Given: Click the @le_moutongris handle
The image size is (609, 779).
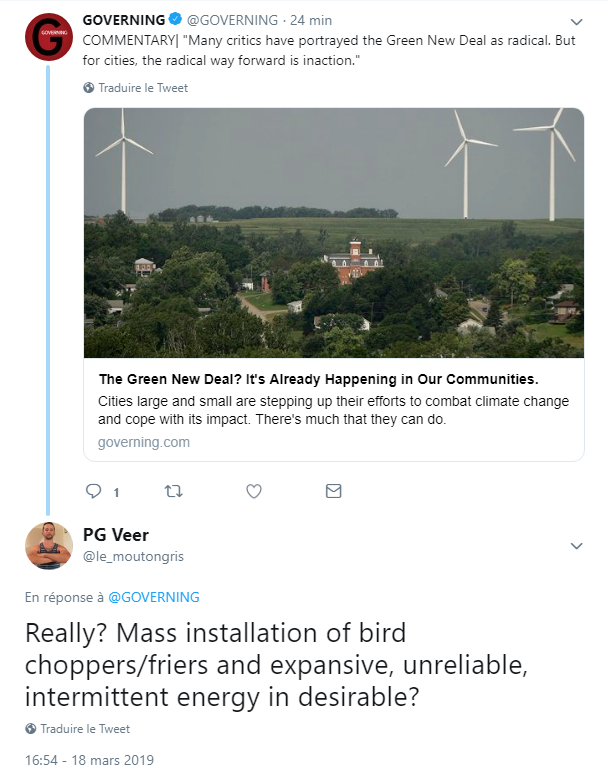Looking at the screenshot, I should pos(133,556).
